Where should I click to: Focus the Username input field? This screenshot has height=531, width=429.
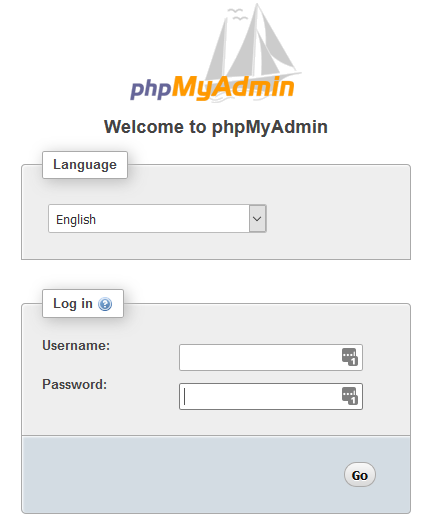coord(271,357)
